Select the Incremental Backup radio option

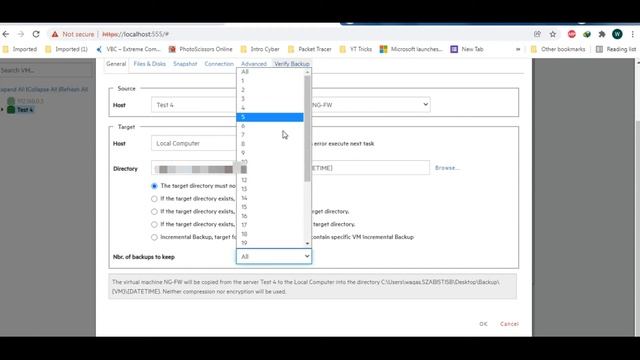point(154,237)
